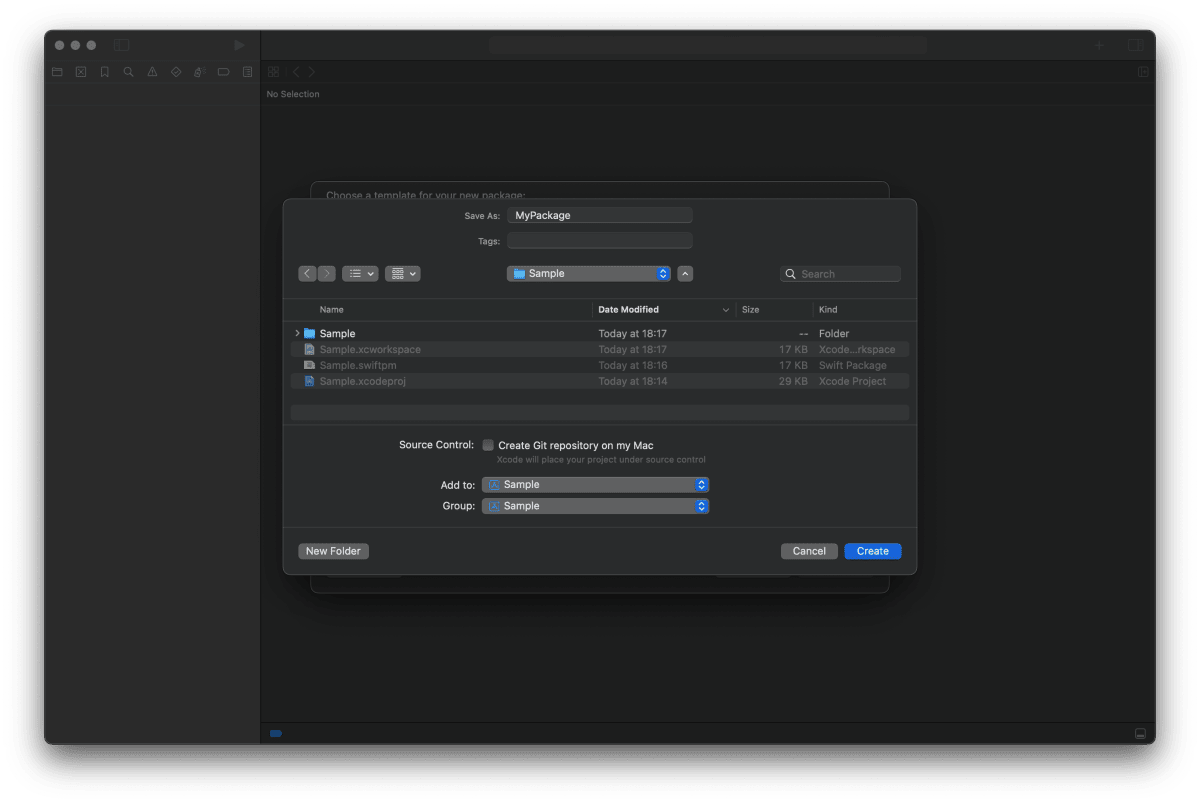Image resolution: width=1200 pixels, height=803 pixels.
Task: Click the related items grid icon in editor
Action: click(273, 72)
